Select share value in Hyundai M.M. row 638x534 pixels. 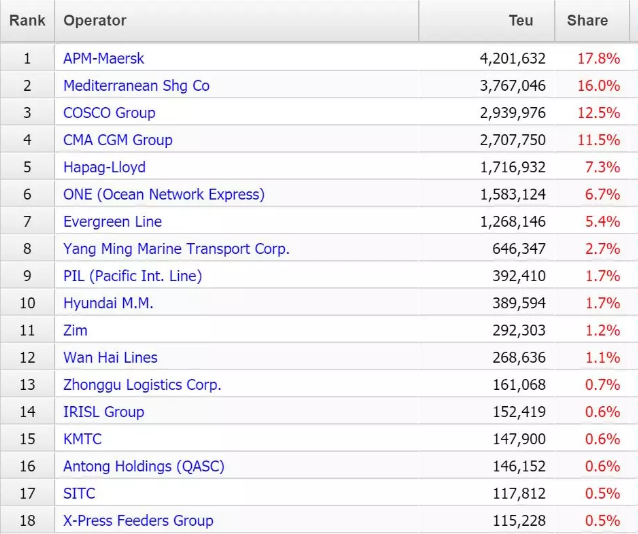[603, 303]
